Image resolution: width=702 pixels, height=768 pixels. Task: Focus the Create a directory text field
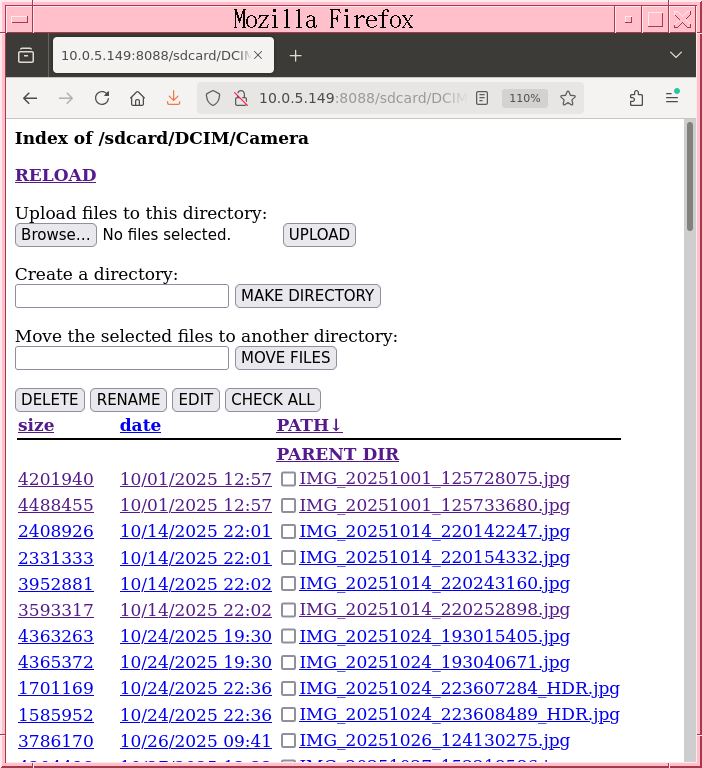click(122, 296)
